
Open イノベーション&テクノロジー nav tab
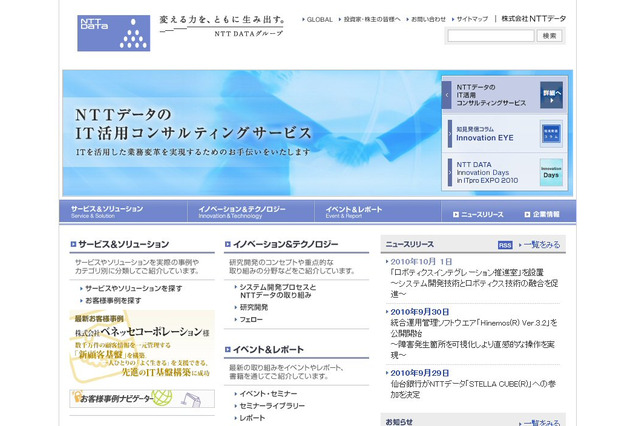[251, 211]
